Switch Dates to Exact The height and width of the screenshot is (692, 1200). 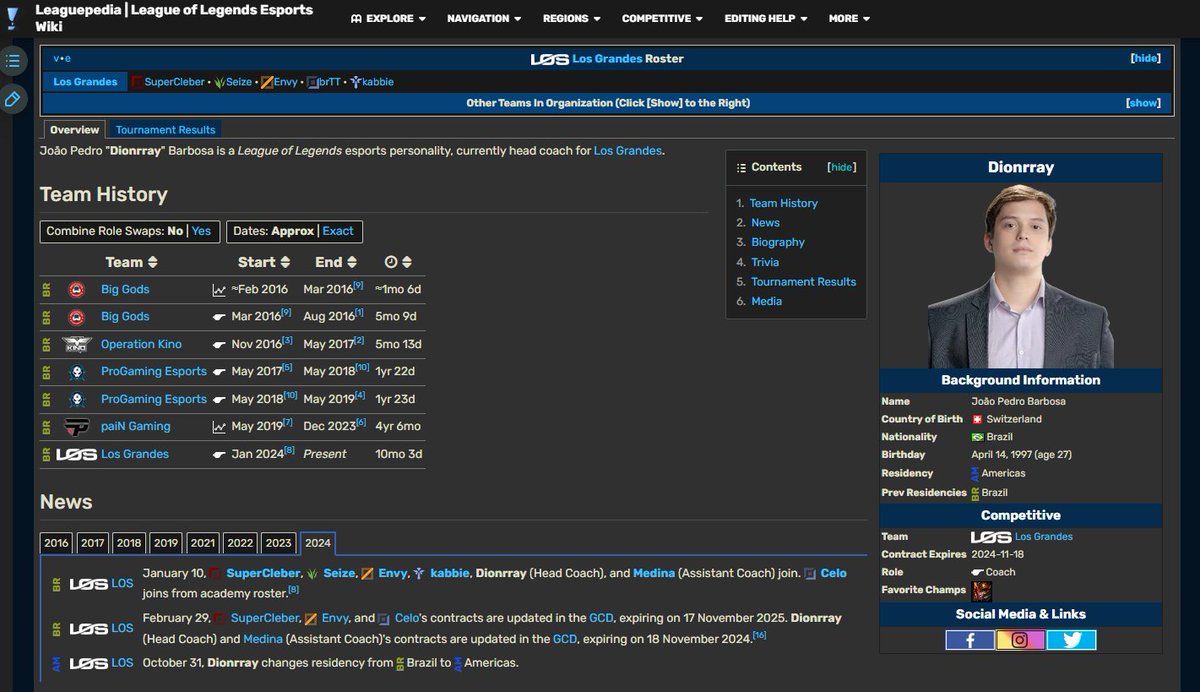coord(338,231)
